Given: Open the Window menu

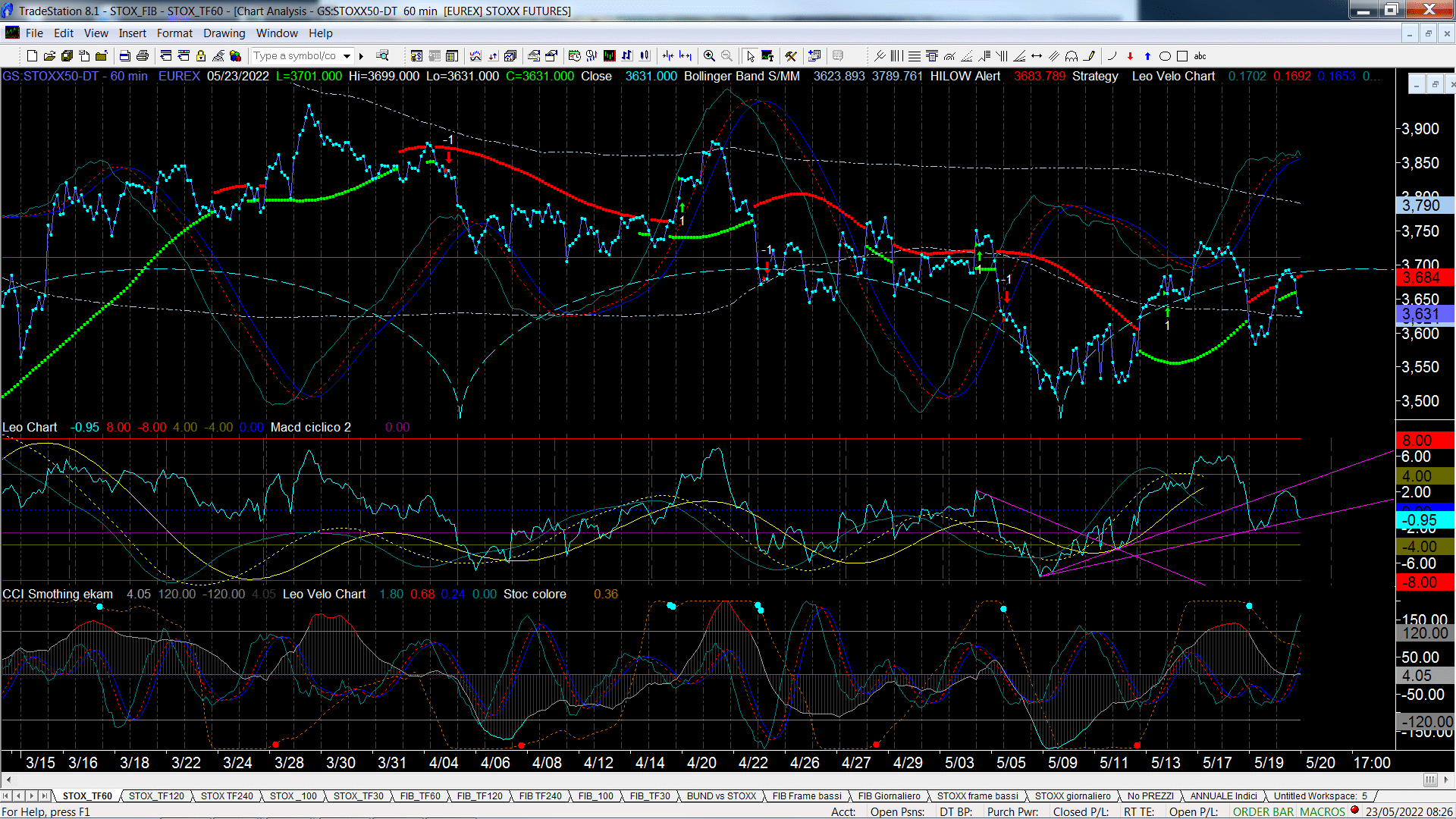Looking at the screenshot, I should 277,33.
